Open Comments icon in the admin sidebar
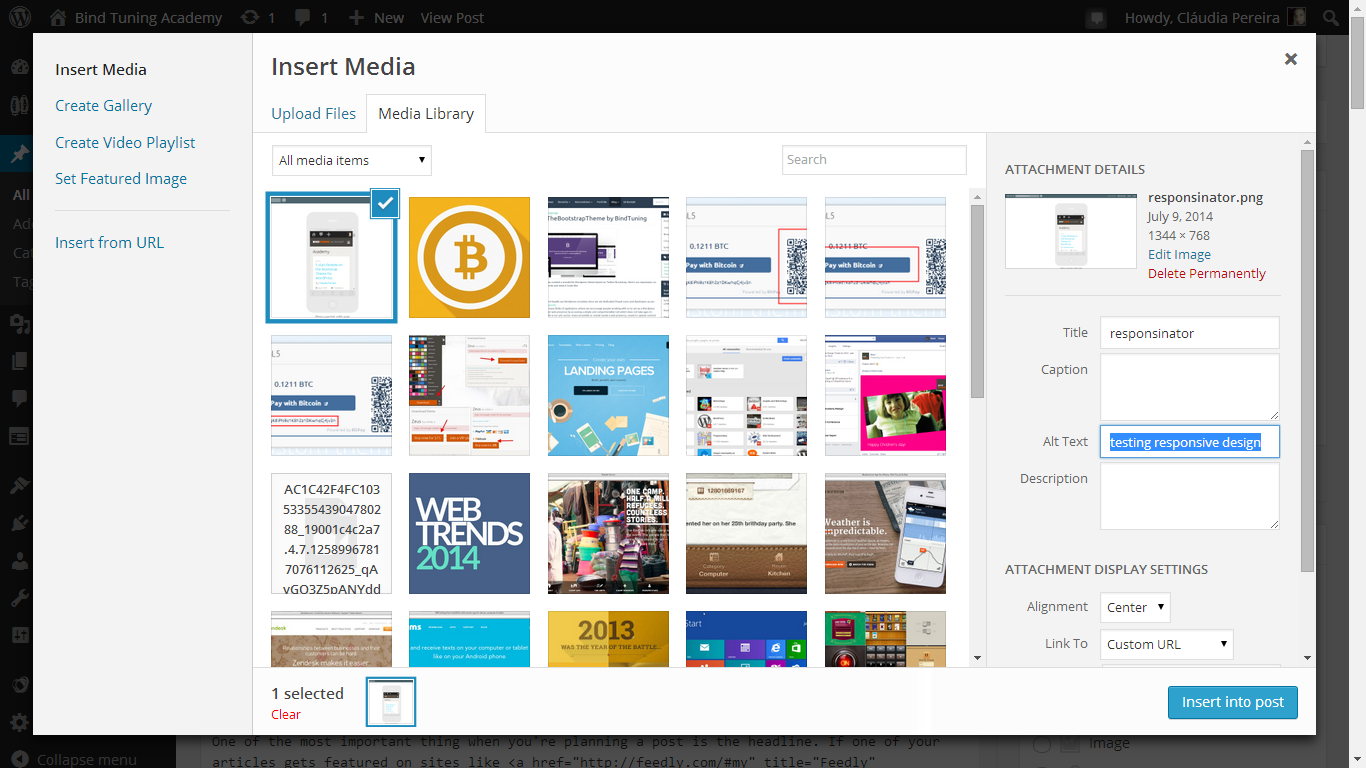Image resolution: width=1366 pixels, height=768 pixels. click(x=20, y=398)
